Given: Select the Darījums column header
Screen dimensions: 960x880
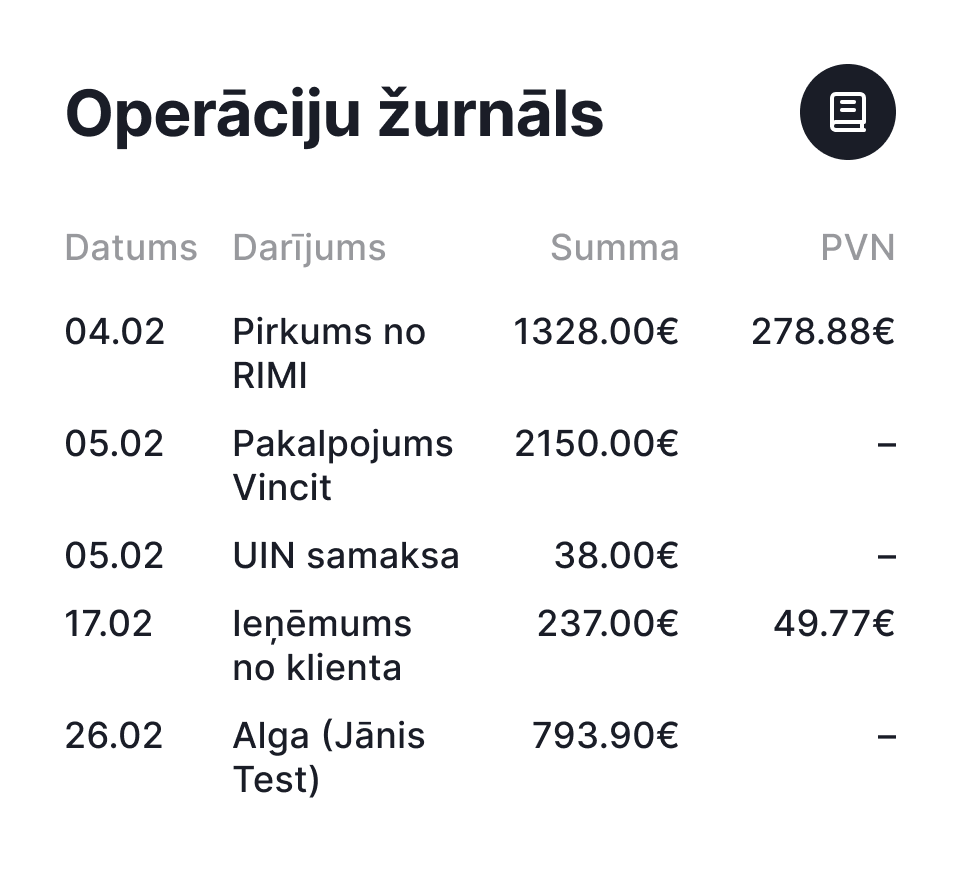Looking at the screenshot, I should 309,249.
